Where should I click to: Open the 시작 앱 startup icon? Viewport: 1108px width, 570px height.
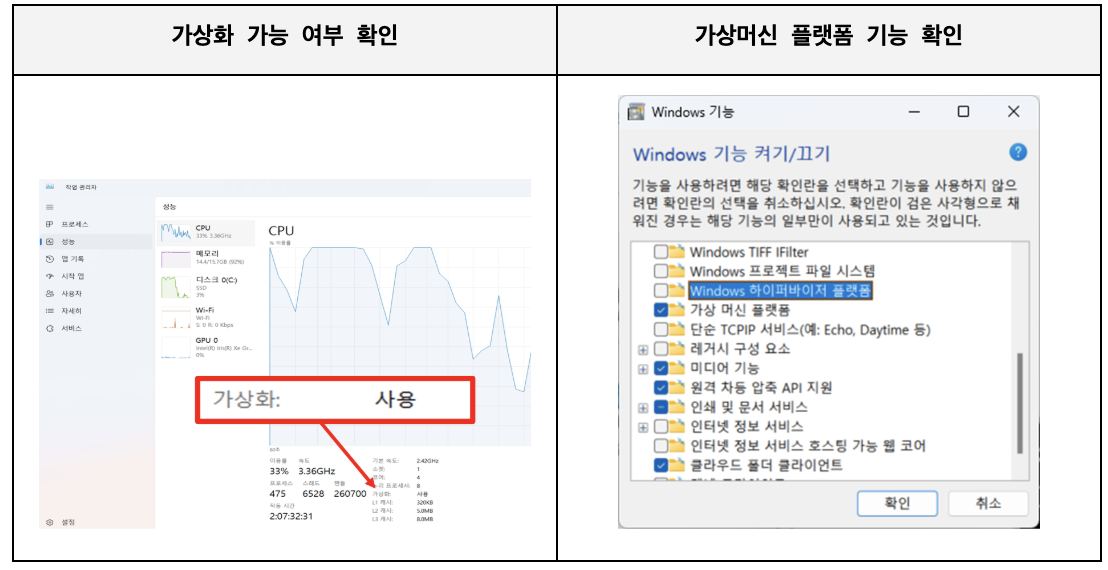pyautogui.click(x=49, y=276)
